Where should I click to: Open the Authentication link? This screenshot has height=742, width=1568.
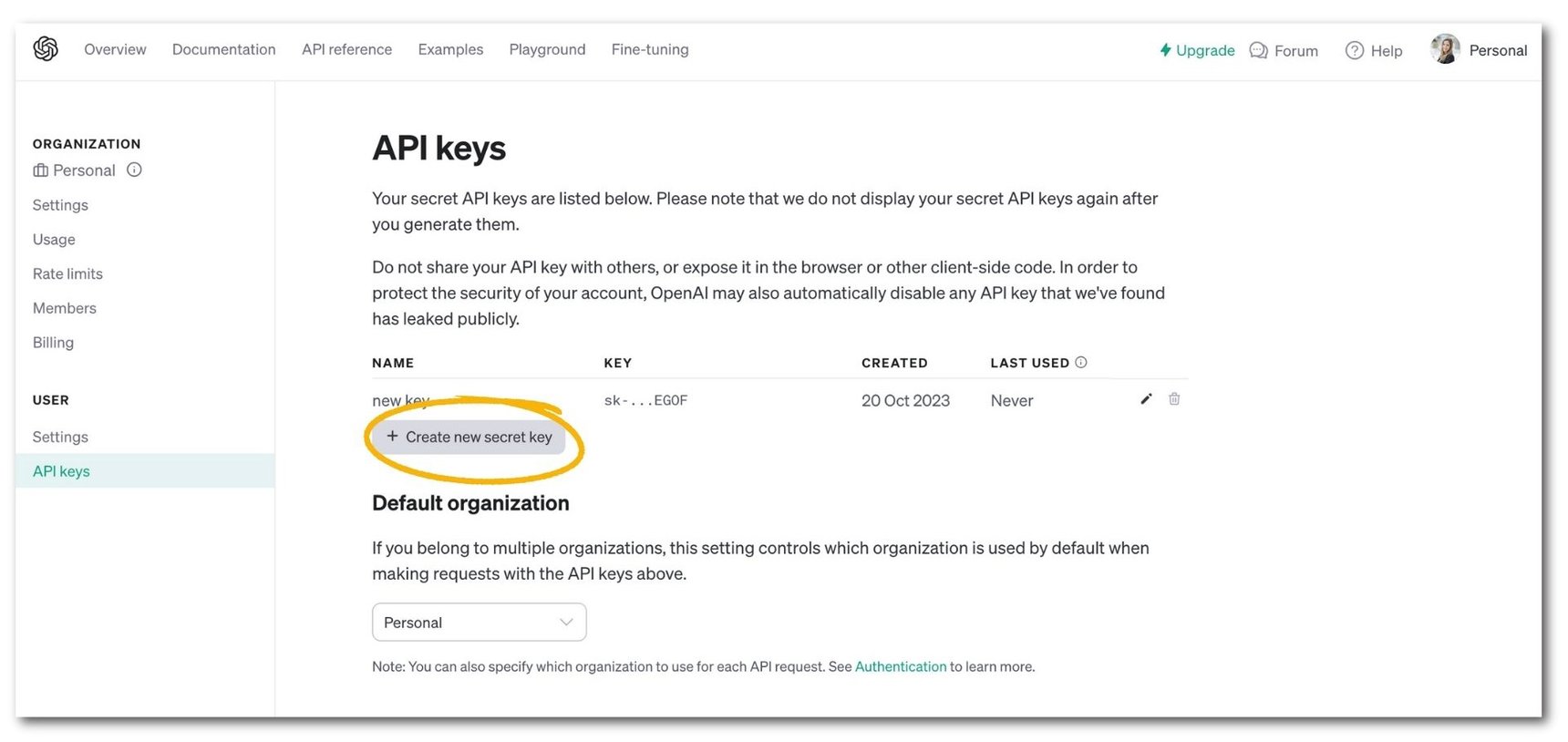click(901, 666)
